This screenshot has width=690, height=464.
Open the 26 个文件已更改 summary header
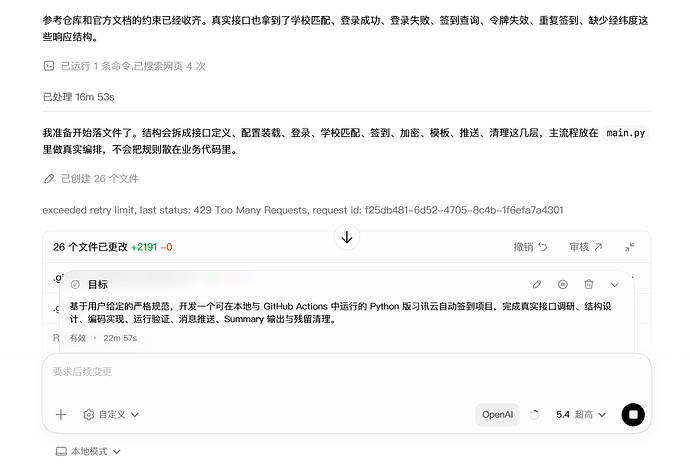(x=113, y=247)
